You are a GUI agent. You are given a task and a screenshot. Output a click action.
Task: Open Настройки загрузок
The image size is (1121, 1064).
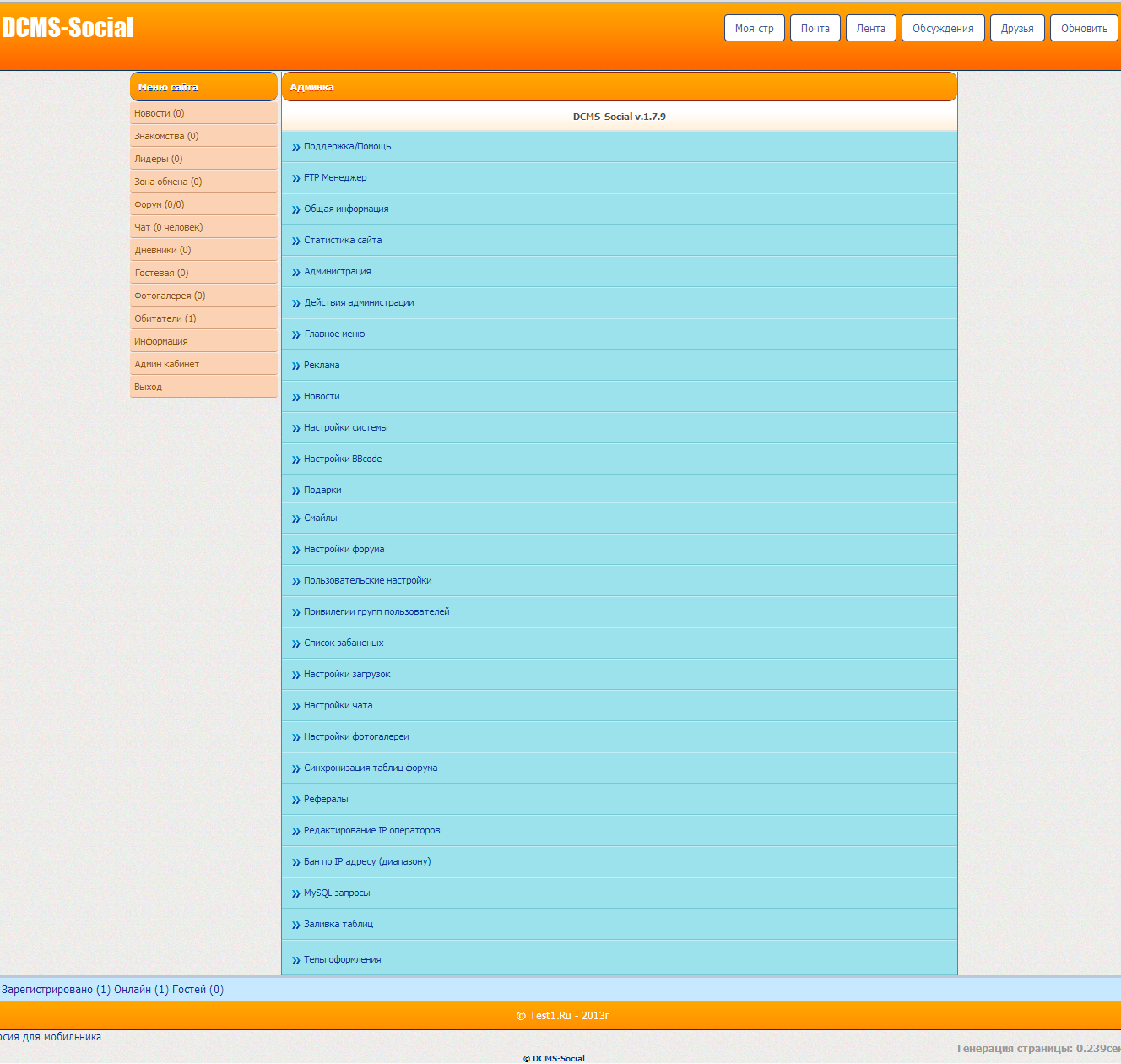click(x=347, y=674)
